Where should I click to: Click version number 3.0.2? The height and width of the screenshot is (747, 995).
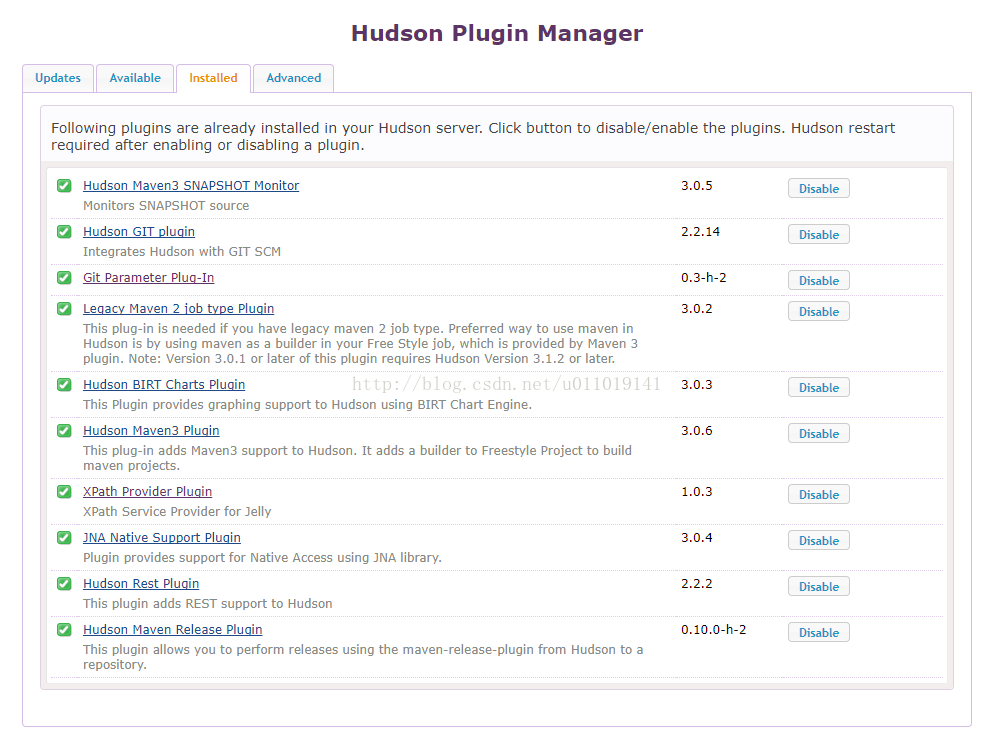click(x=697, y=308)
